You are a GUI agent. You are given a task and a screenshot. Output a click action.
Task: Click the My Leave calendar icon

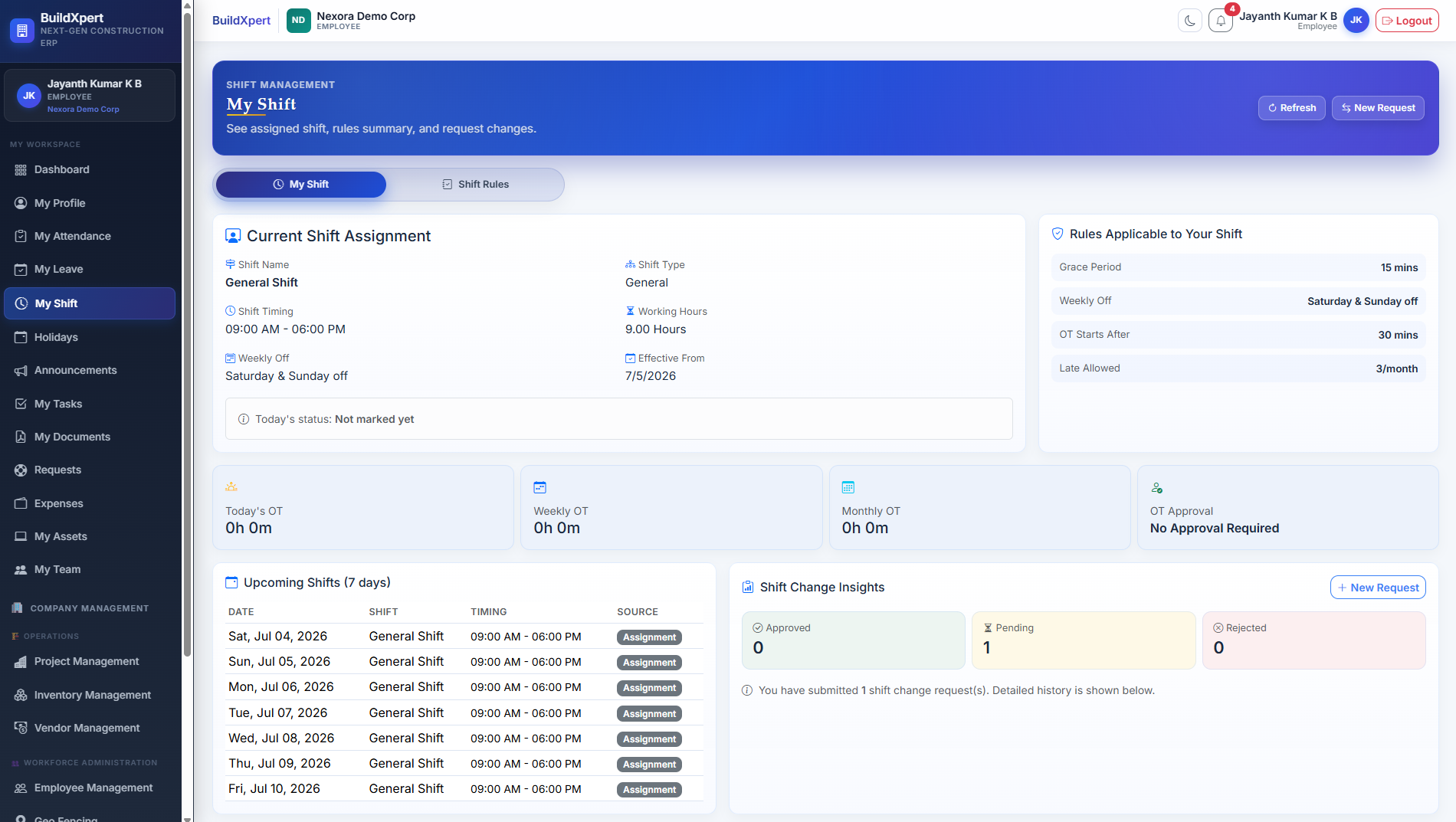click(21, 270)
